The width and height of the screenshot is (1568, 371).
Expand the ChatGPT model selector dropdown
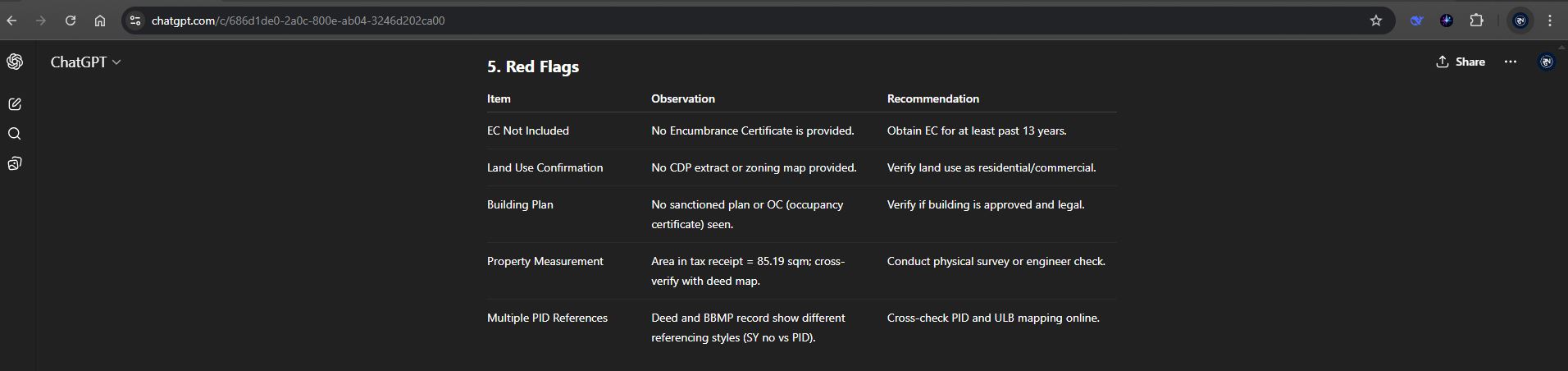pos(85,62)
